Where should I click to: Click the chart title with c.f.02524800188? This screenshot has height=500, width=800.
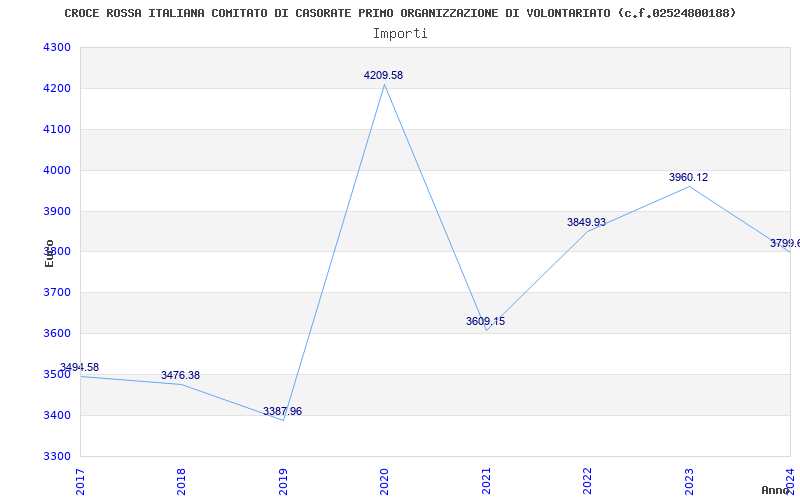point(400,13)
